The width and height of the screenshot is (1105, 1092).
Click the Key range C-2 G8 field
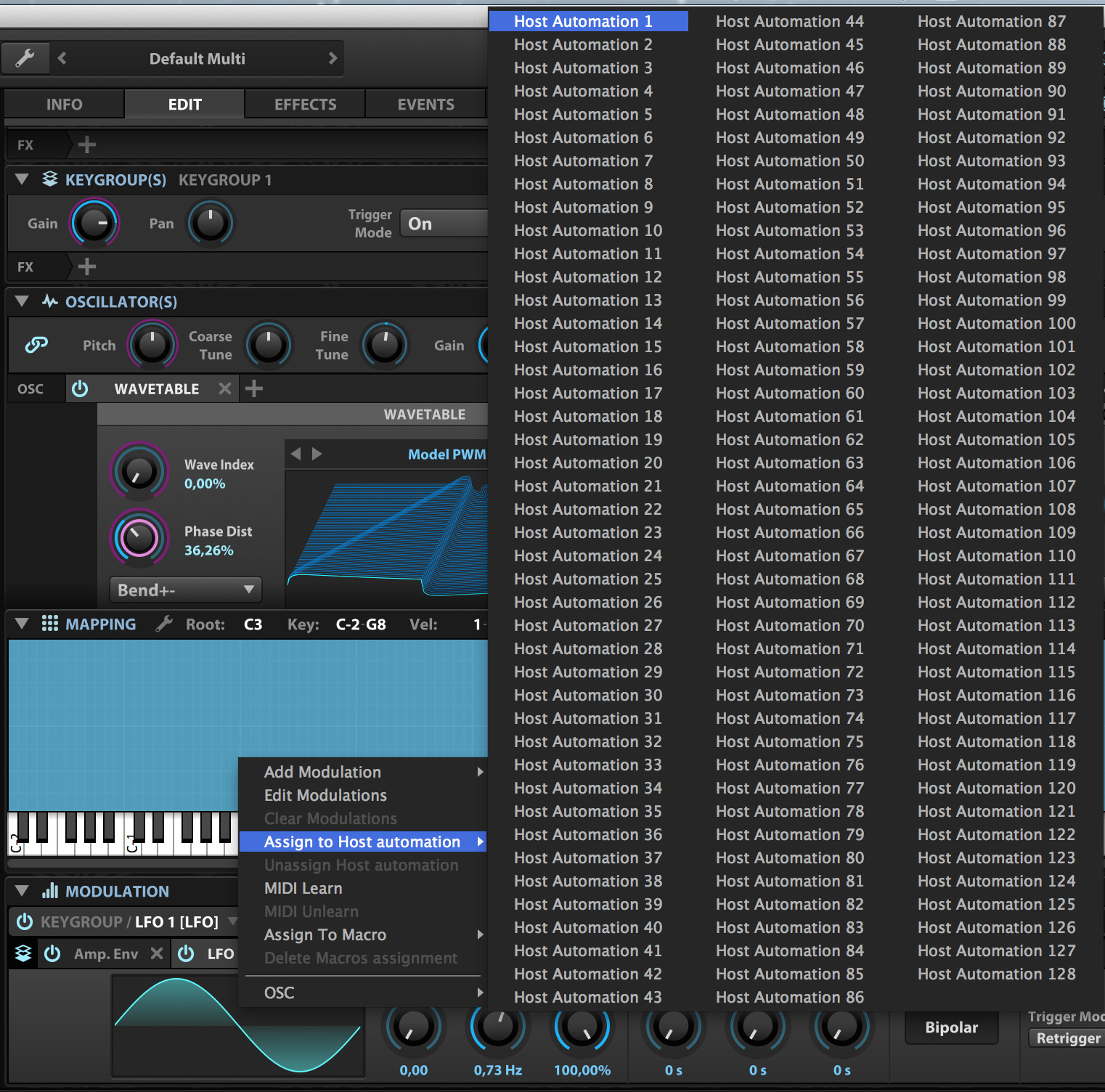click(361, 624)
